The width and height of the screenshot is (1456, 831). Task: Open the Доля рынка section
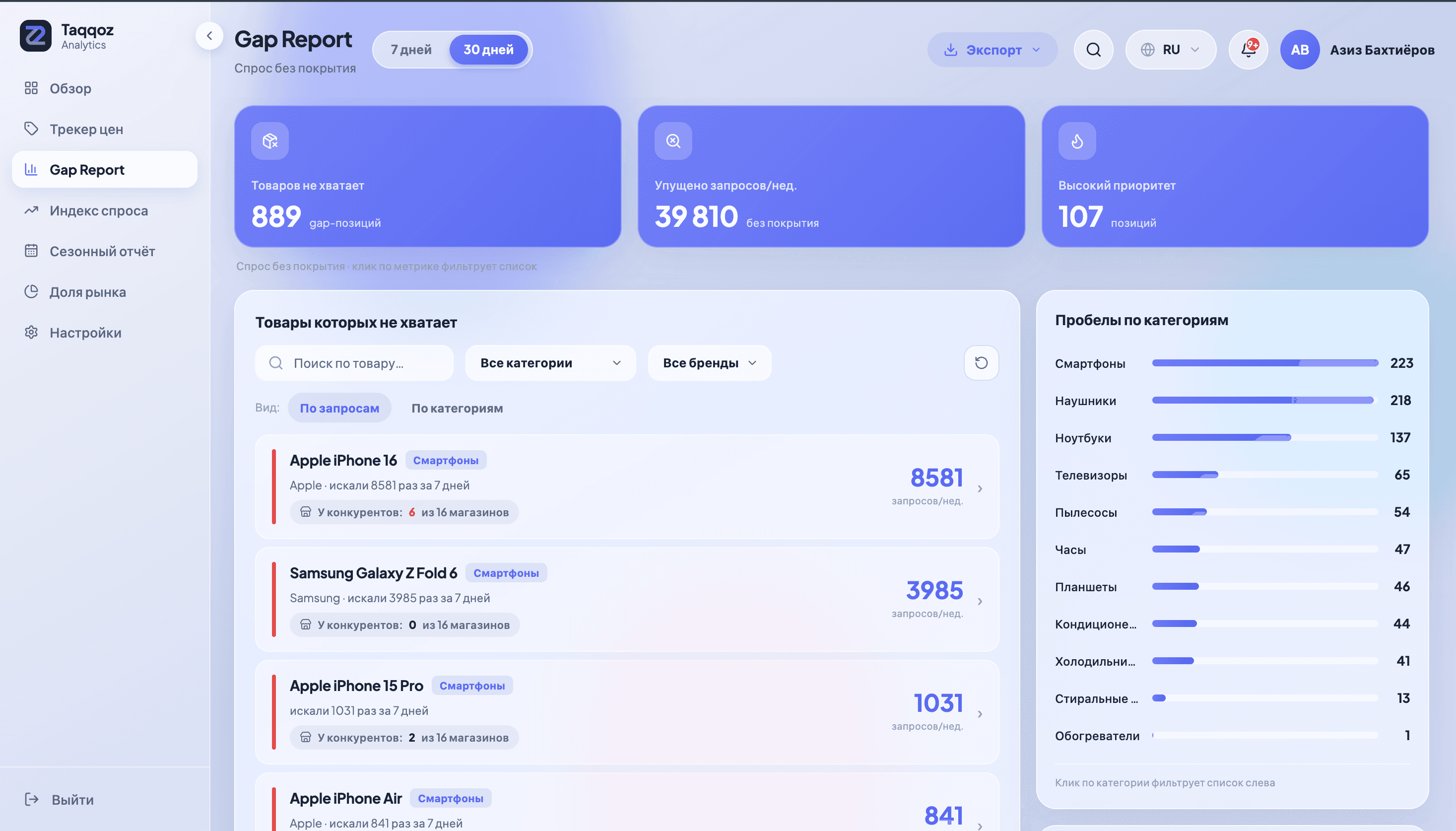pos(104,292)
